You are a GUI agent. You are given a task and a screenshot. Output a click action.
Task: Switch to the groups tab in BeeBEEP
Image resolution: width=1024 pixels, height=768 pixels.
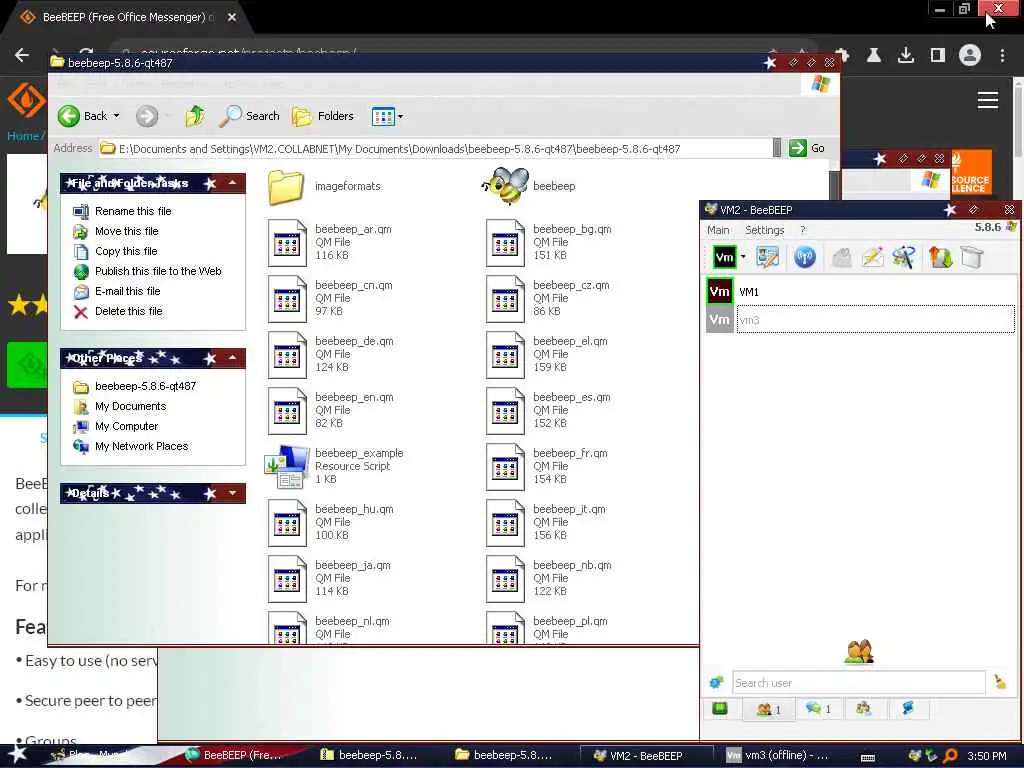pyautogui.click(x=863, y=709)
